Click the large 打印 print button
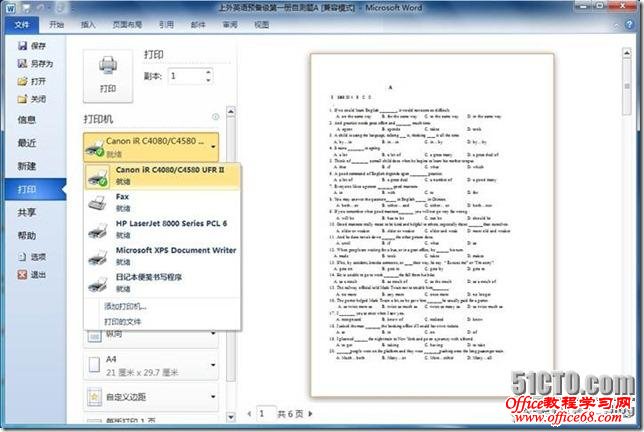 coord(108,76)
